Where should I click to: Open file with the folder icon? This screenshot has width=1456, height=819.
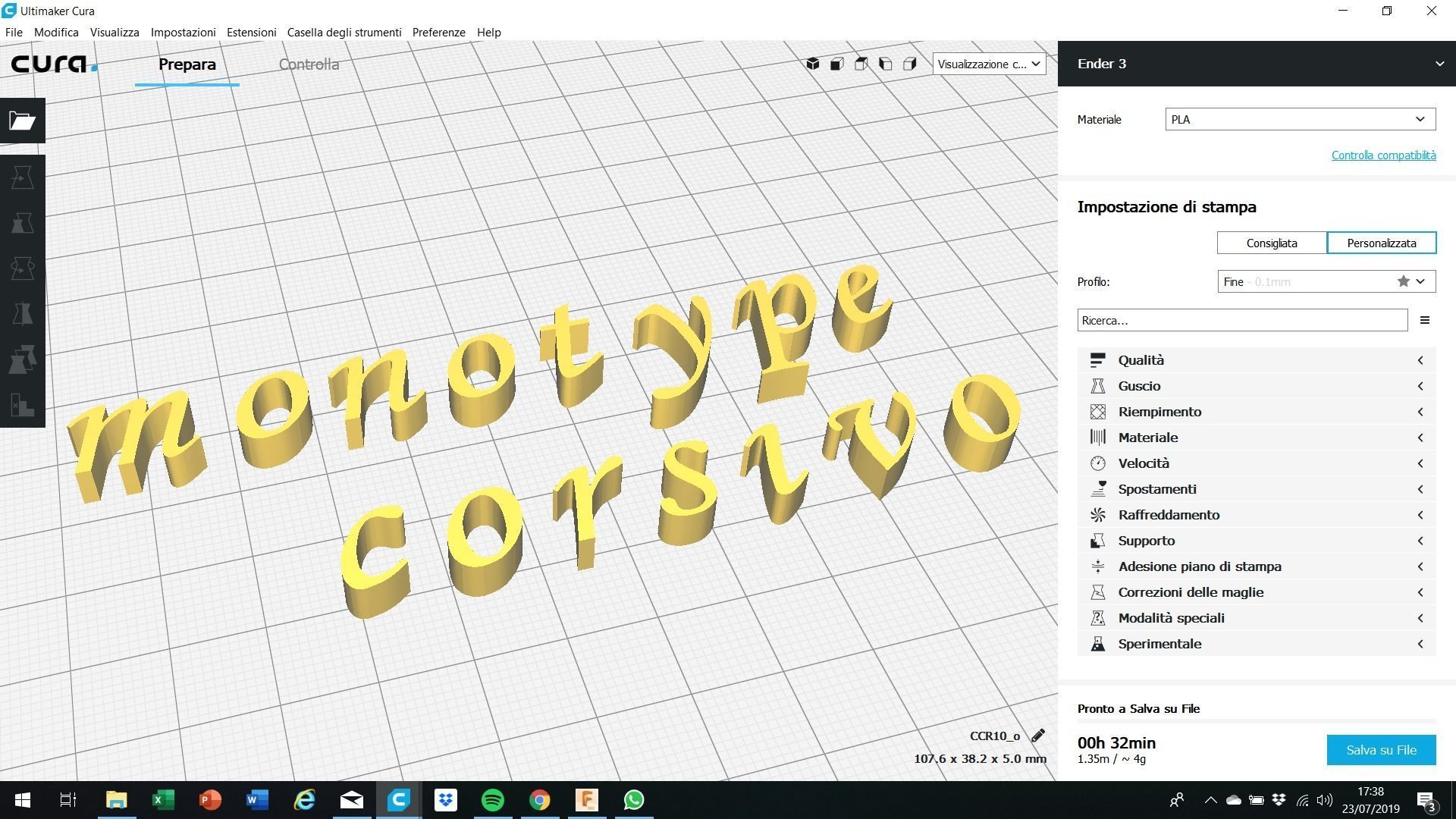[x=23, y=121]
